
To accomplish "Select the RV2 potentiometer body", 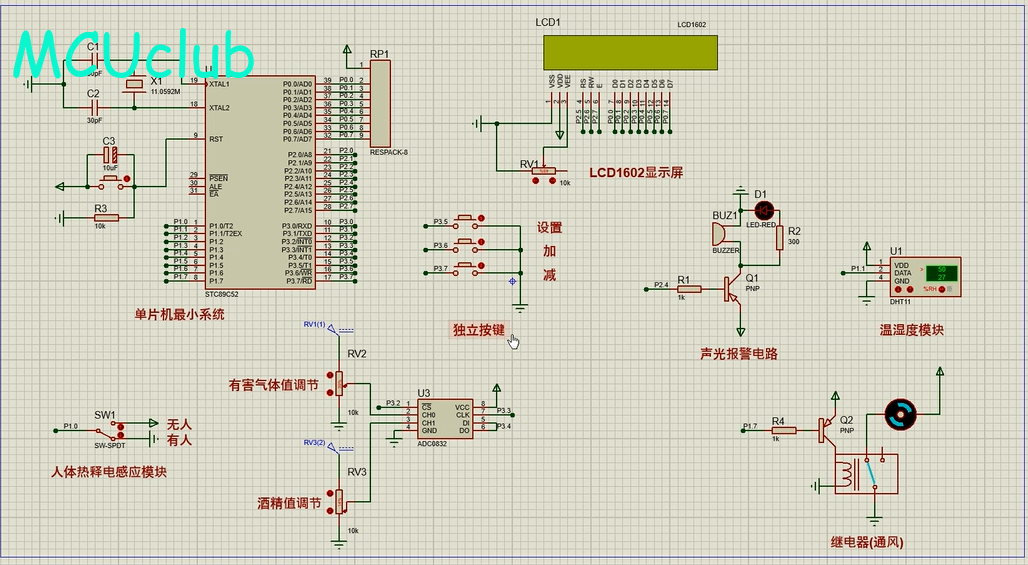I will pos(340,383).
